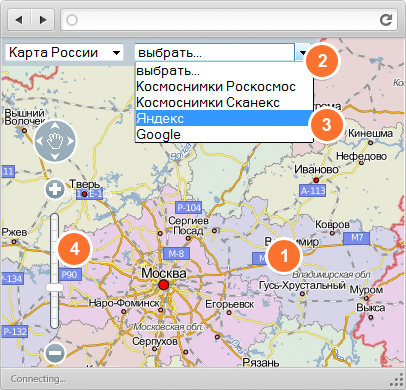The image size is (406, 390).
Task: Click the Иваново city marker on map
Action: point(316,180)
